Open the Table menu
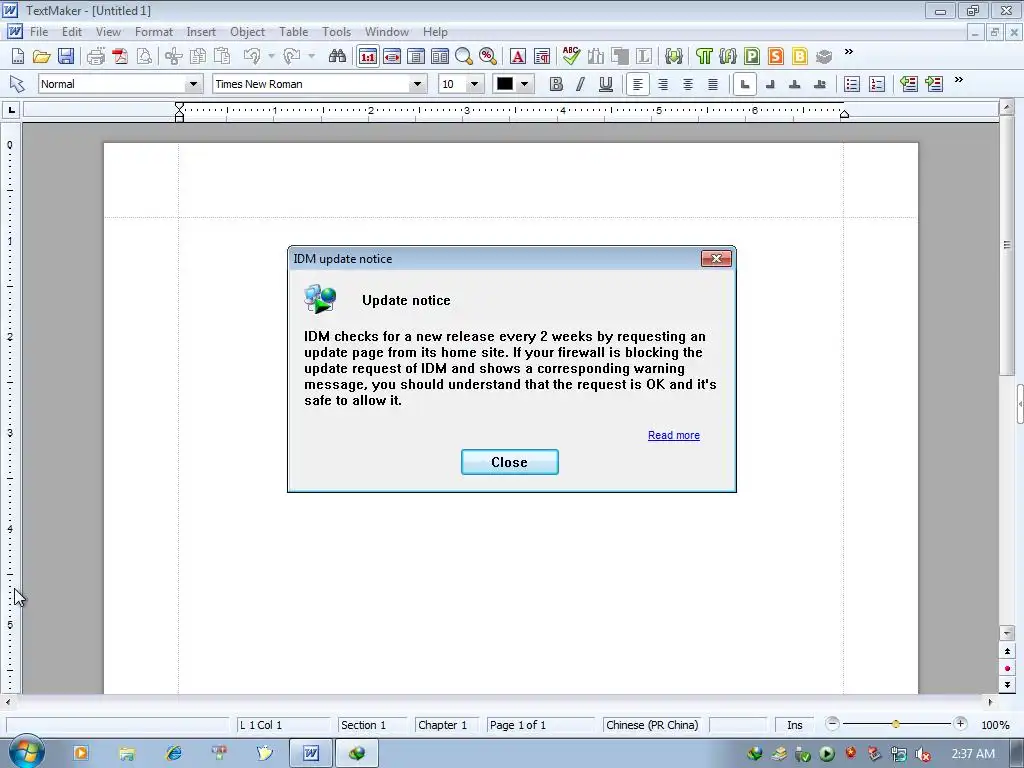 [x=293, y=31]
